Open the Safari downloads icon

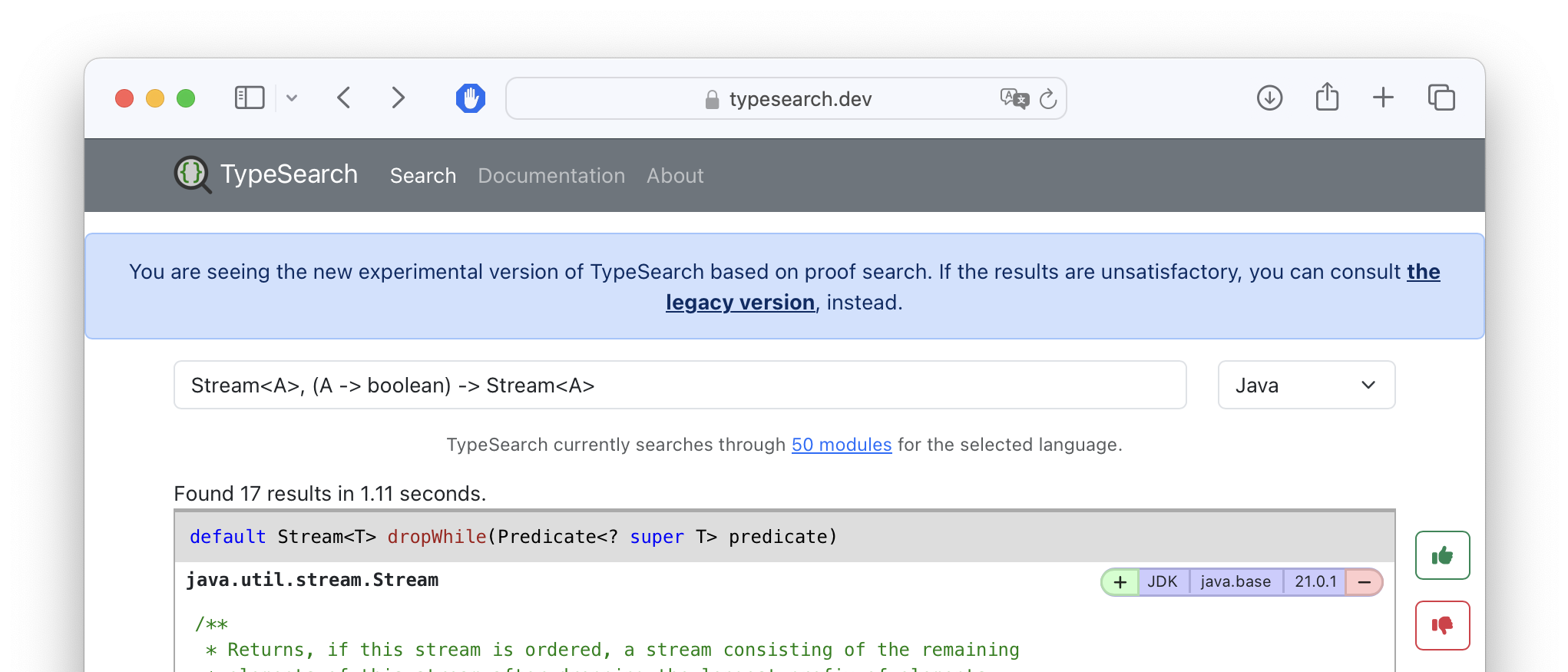click(1269, 98)
